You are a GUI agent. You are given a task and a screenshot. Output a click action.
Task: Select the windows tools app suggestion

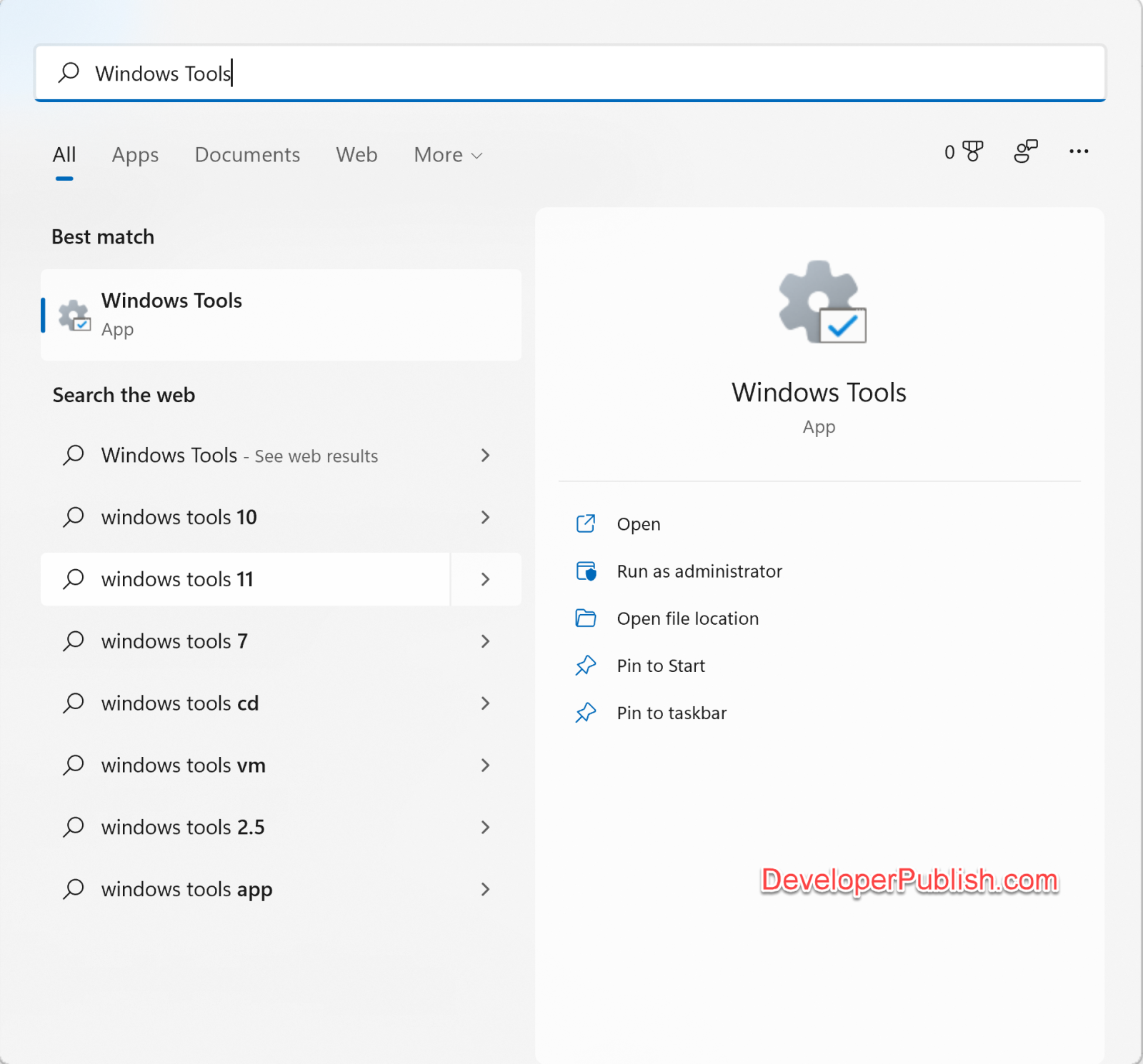point(186,889)
